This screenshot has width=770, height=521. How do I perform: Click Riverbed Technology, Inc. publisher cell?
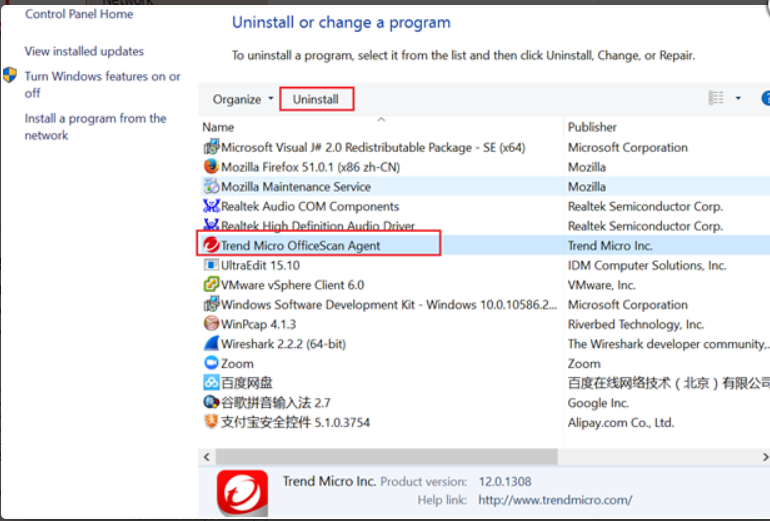[635, 324]
